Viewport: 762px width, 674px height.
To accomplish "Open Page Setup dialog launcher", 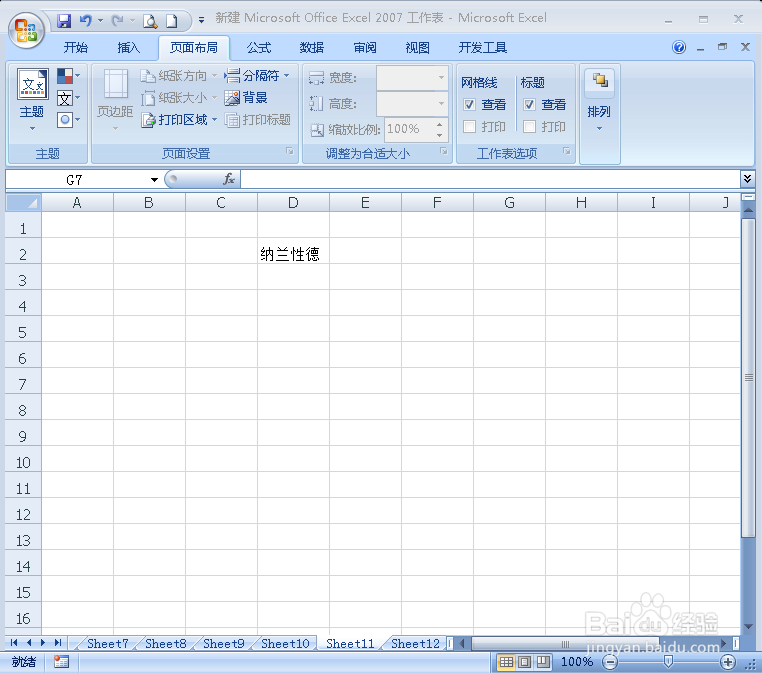I will point(290,151).
